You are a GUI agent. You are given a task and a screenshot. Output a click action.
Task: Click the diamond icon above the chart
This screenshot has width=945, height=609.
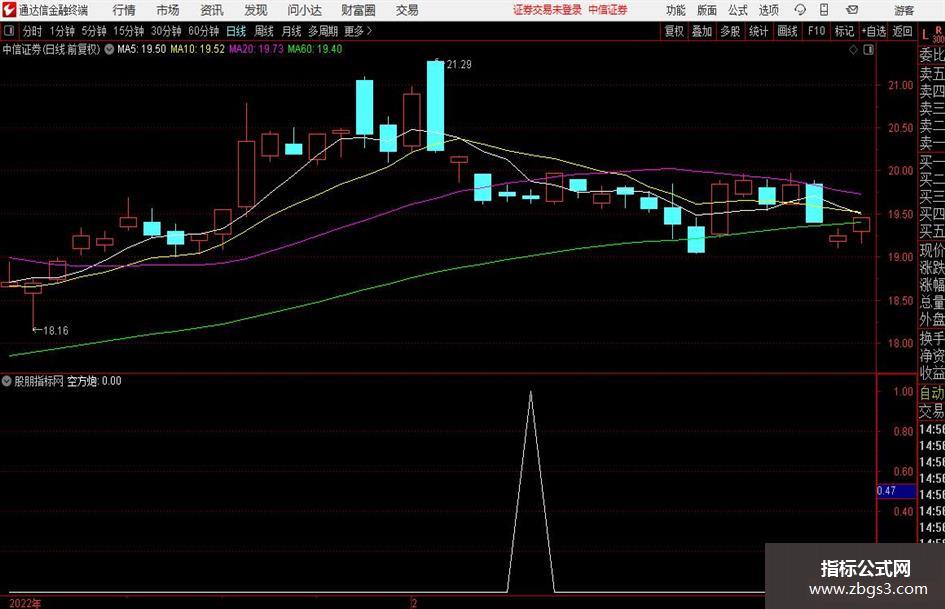853,50
